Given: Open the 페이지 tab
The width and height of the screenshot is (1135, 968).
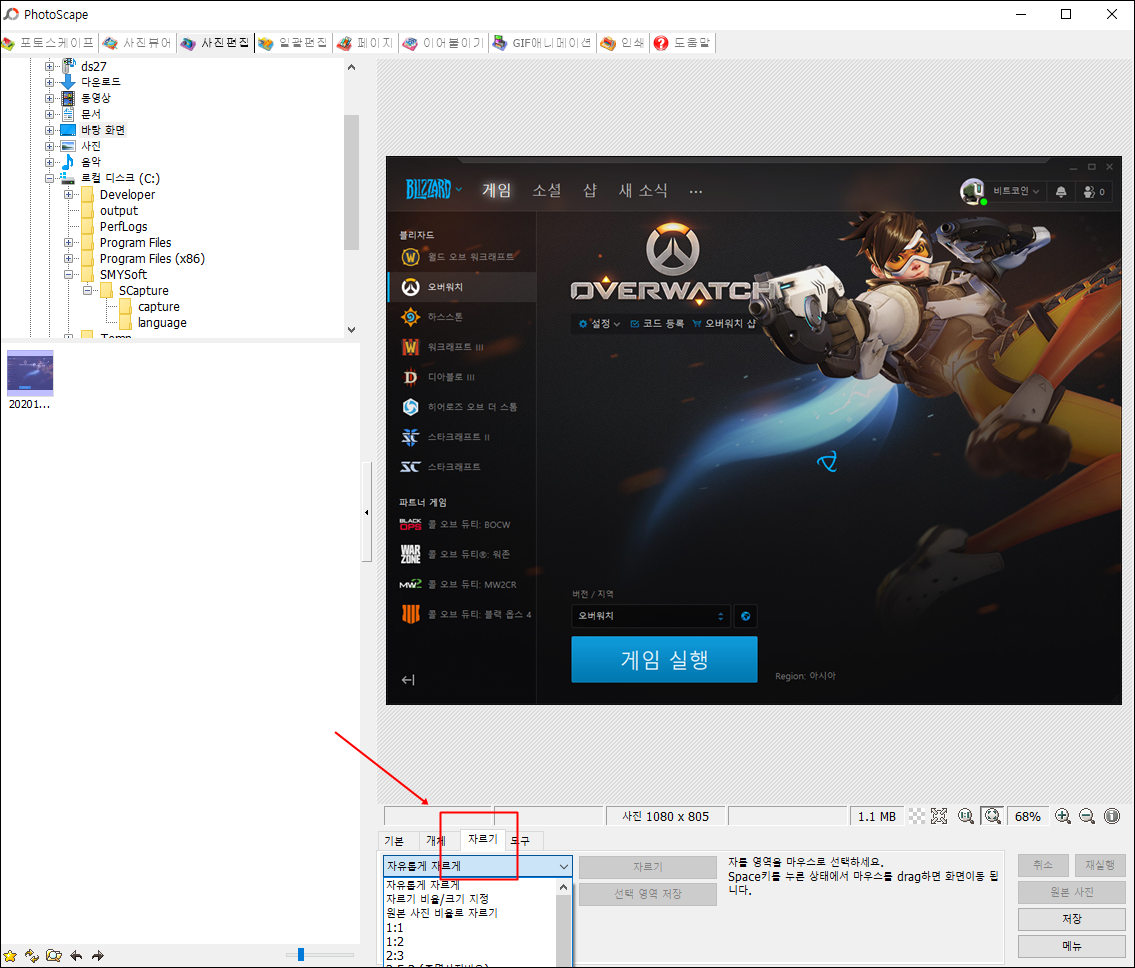Looking at the screenshot, I should 366,43.
